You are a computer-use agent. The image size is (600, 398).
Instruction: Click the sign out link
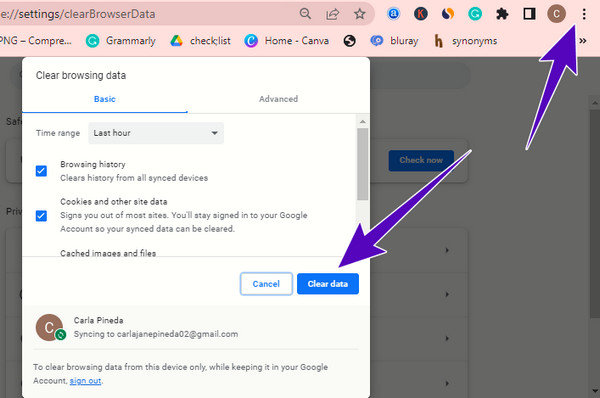(85, 381)
